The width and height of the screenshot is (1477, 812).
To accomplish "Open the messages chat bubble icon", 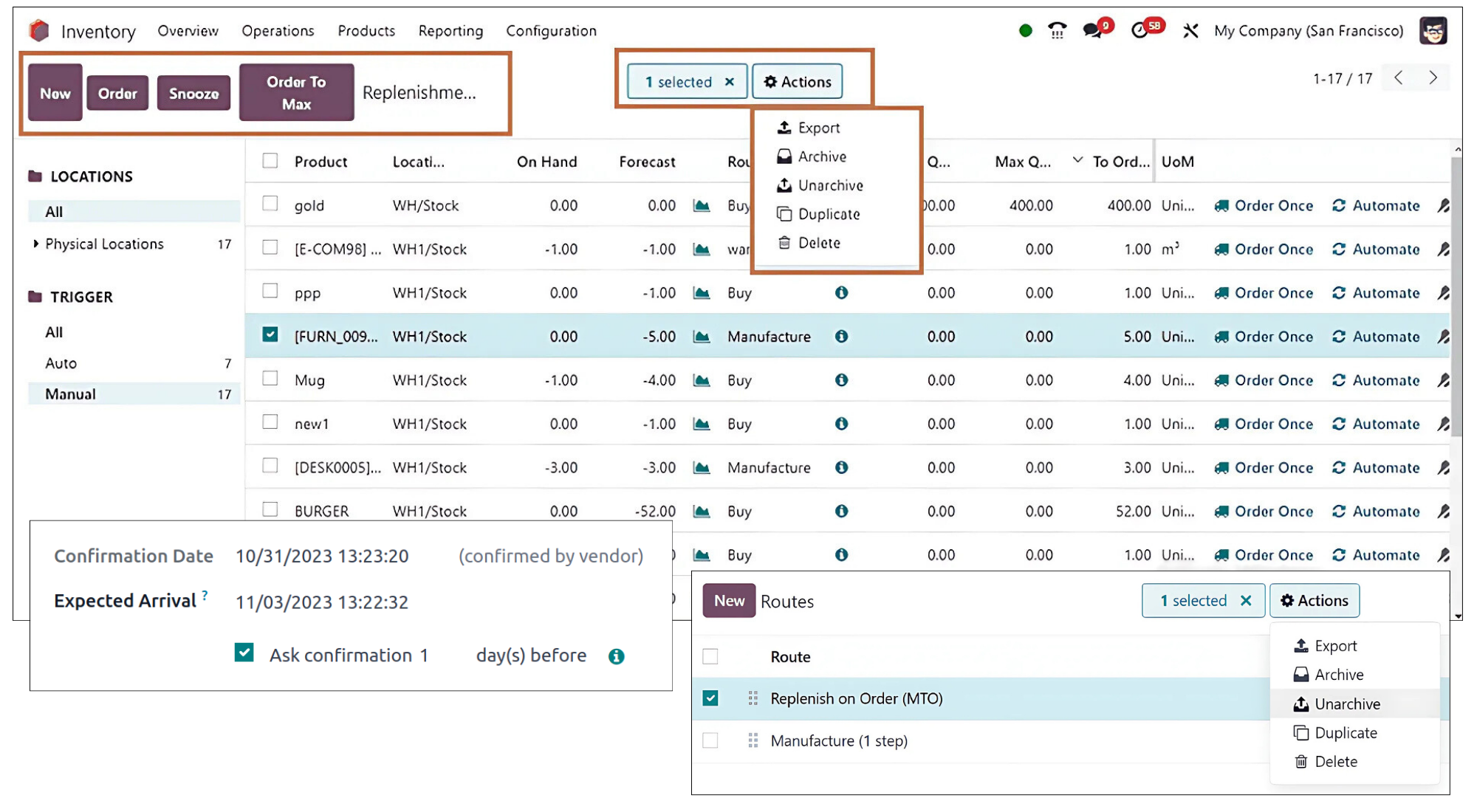I will [x=1092, y=31].
